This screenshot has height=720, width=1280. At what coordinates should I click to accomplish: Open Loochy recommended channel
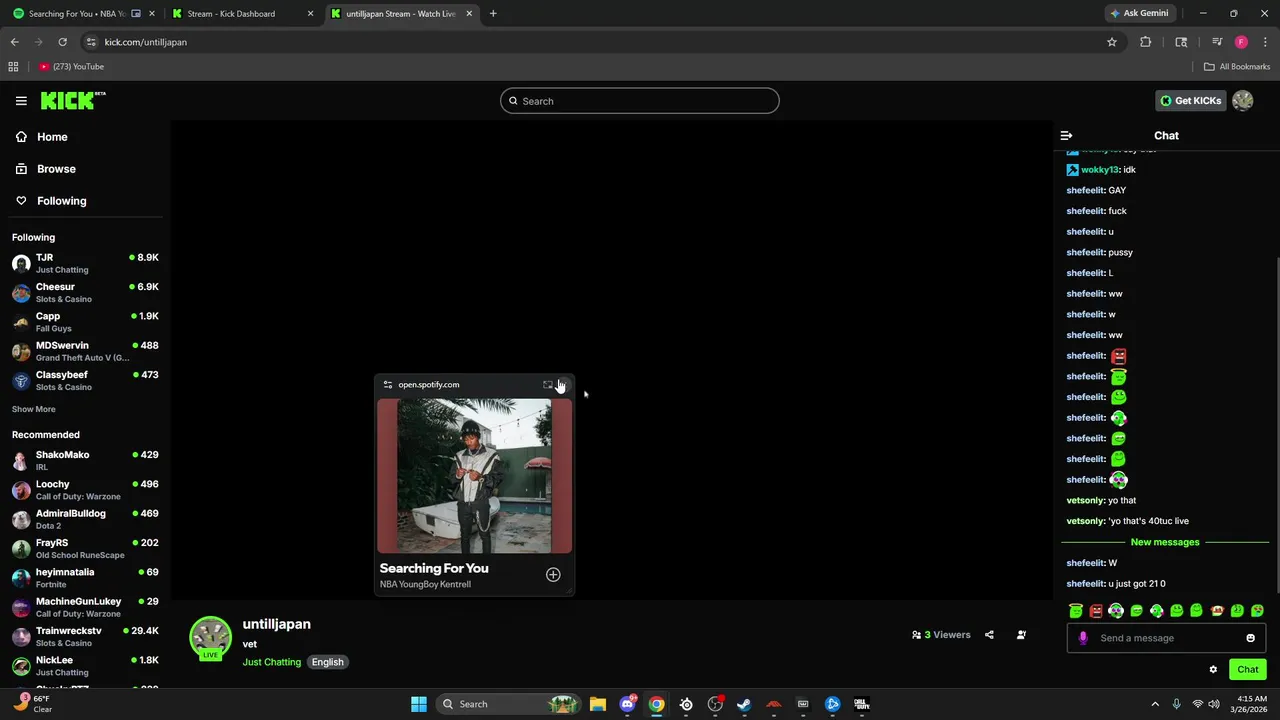(x=85, y=489)
